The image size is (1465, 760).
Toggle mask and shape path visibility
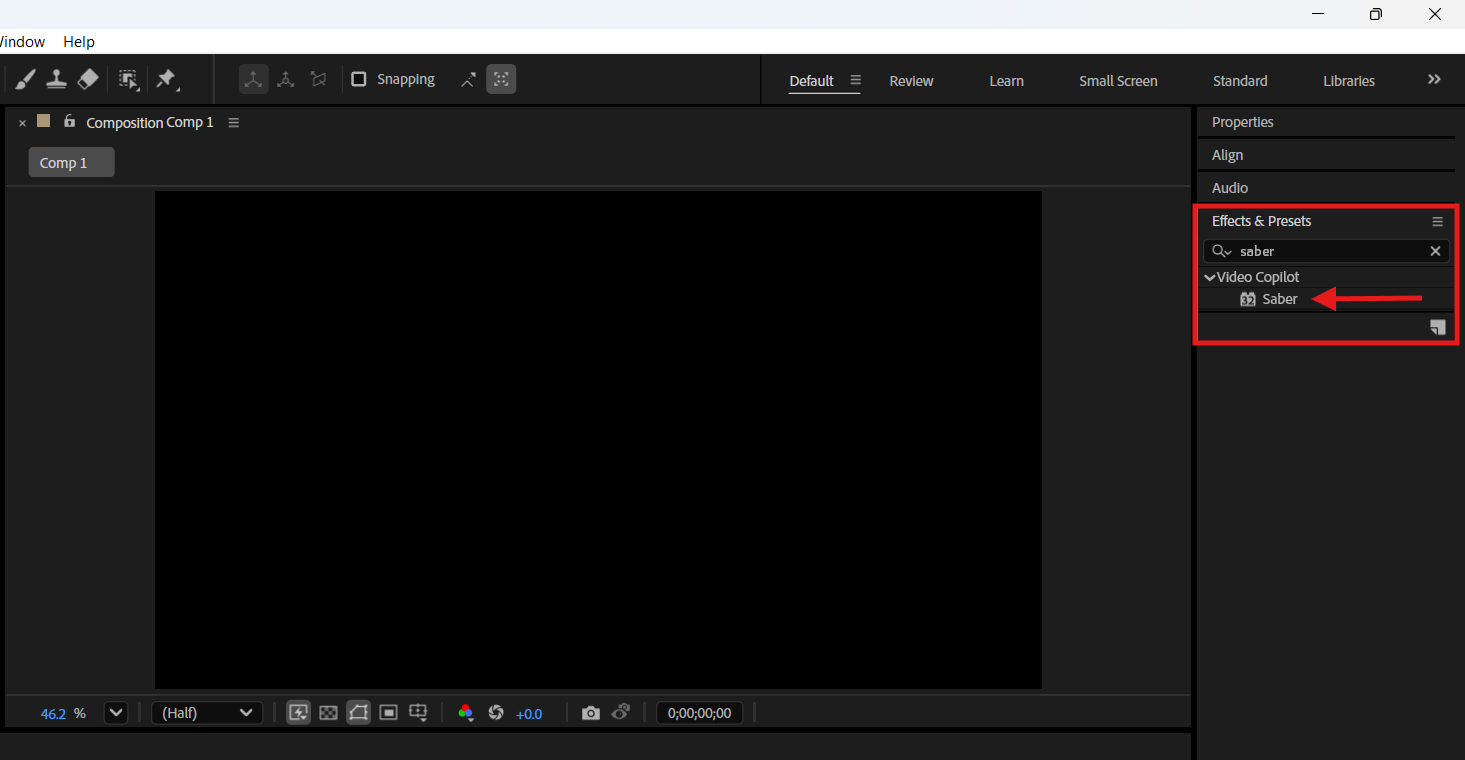coord(358,713)
